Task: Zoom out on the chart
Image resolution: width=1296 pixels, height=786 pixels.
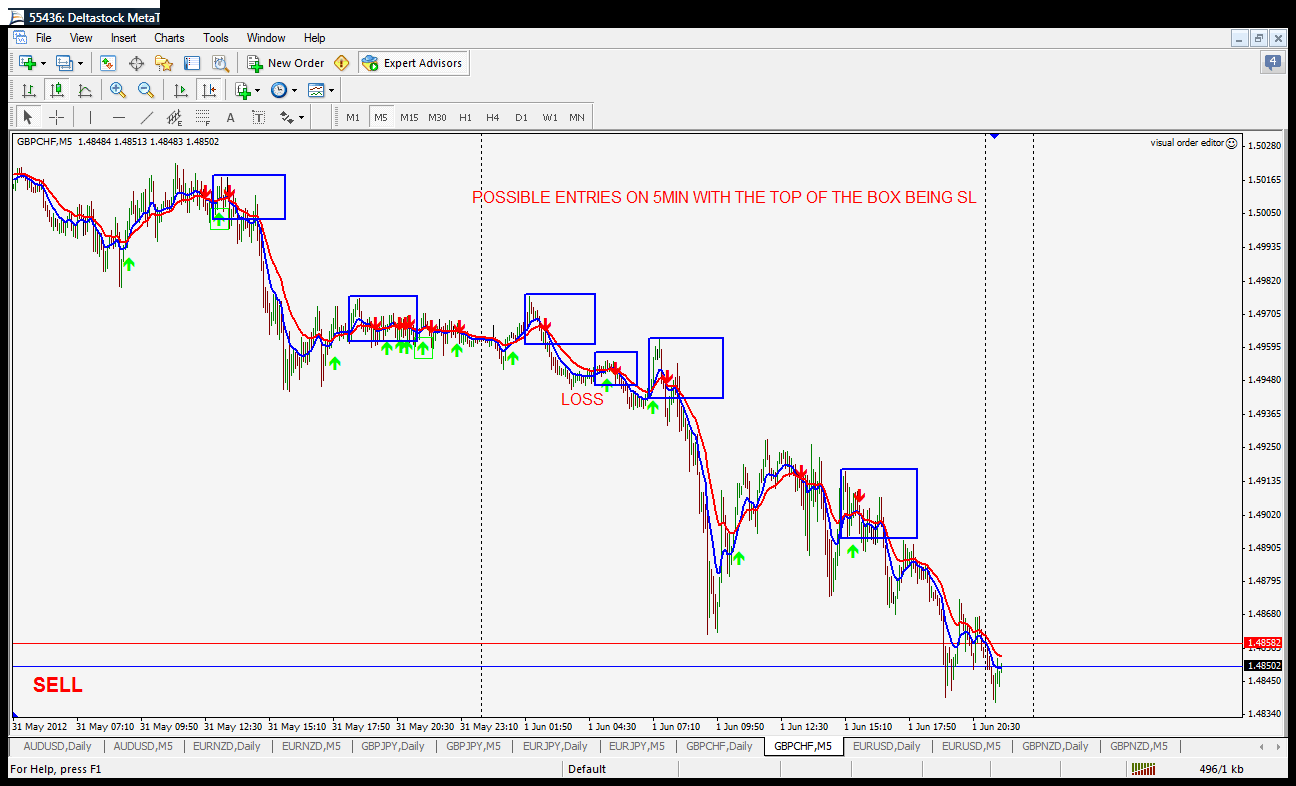Action: [x=146, y=90]
